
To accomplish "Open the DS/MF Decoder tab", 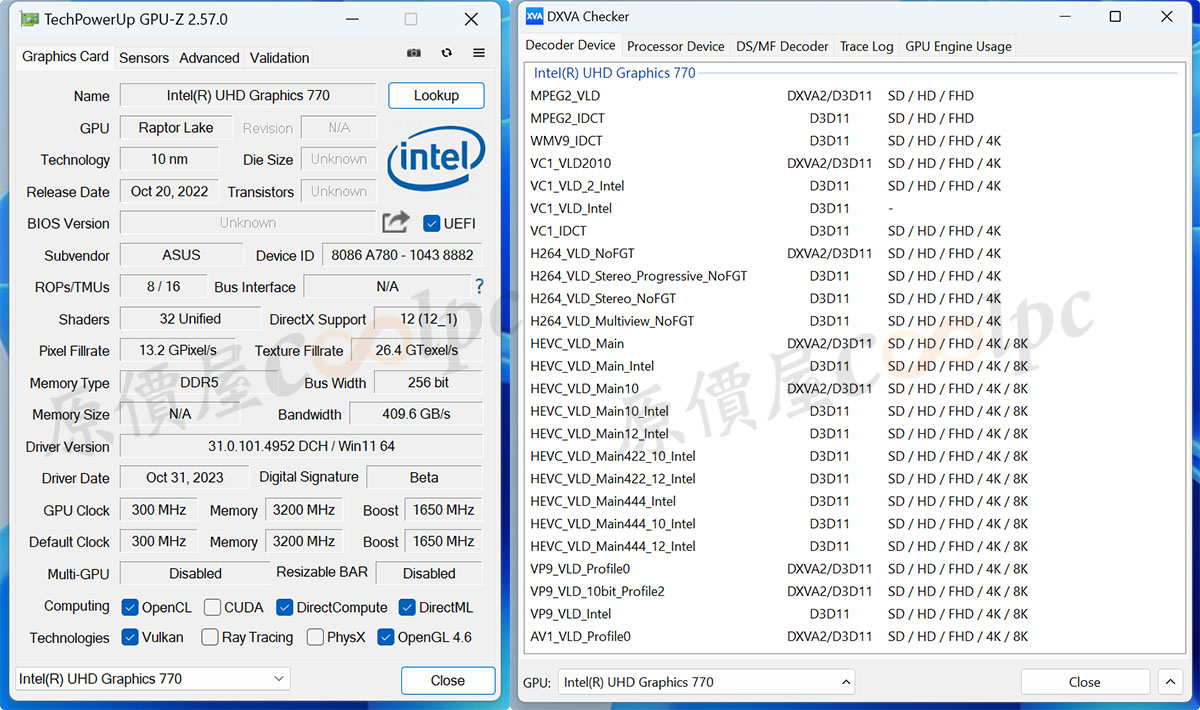I will tap(782, 46).
